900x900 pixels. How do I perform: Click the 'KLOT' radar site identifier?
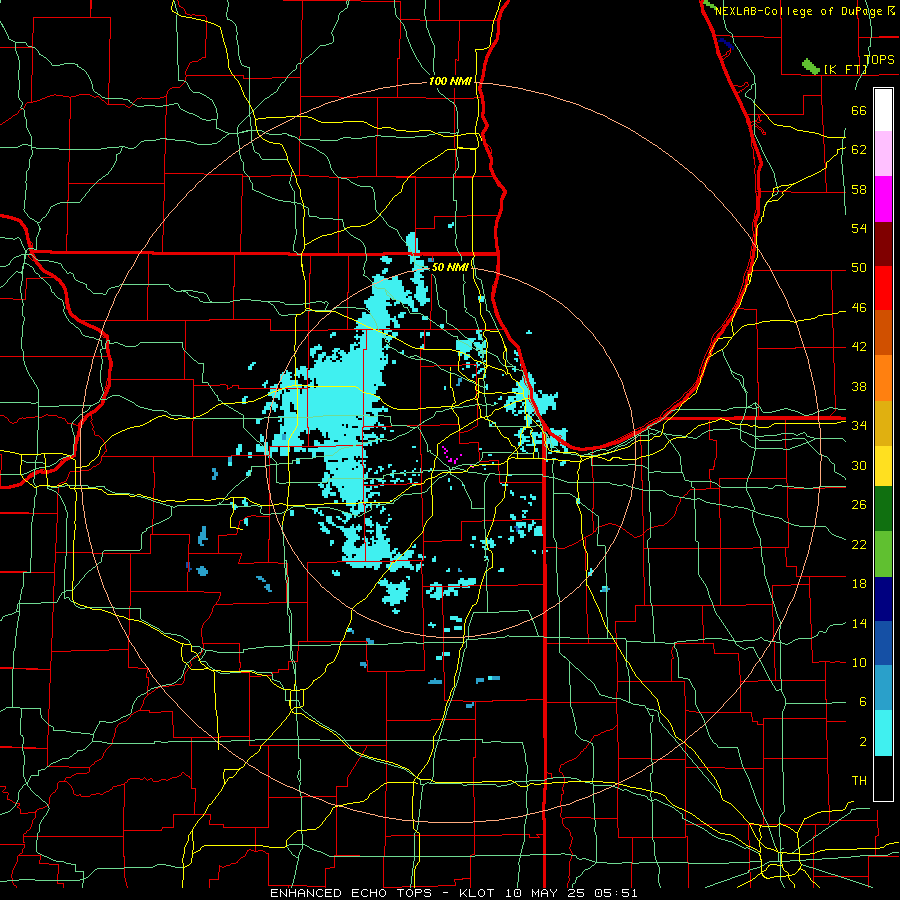(479, 893)
